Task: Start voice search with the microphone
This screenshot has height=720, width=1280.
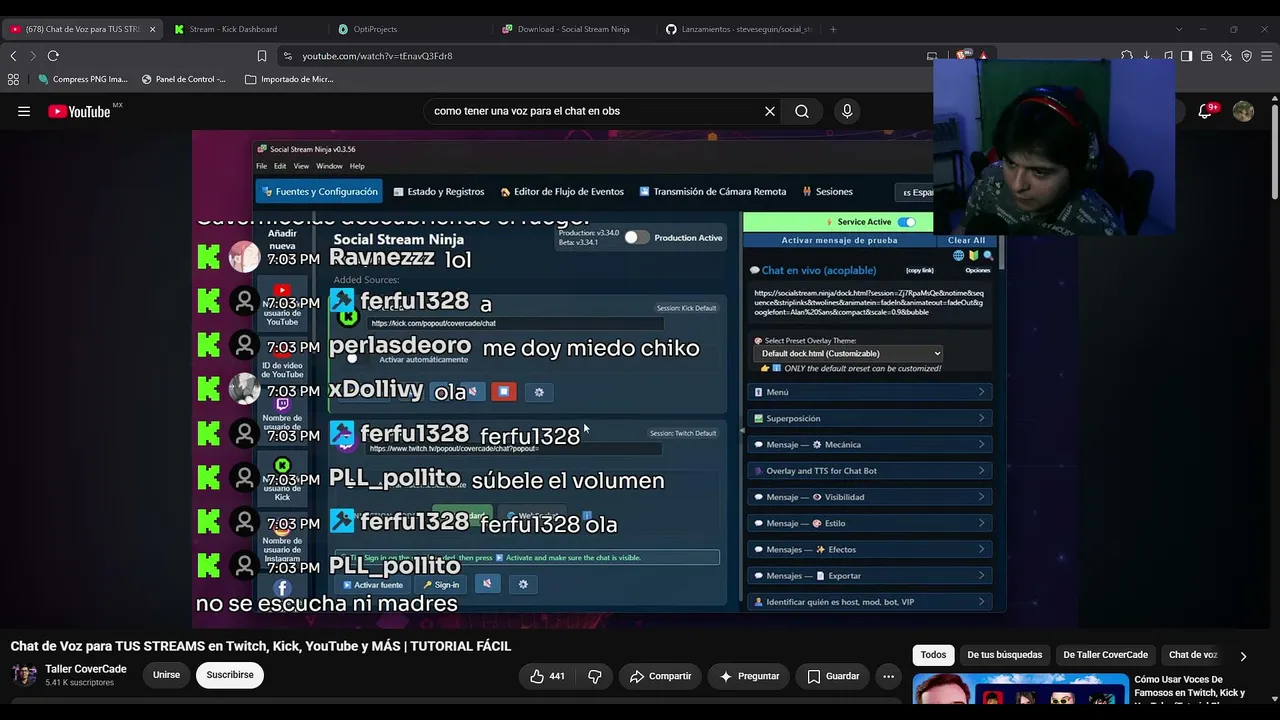Action: pos(847,111)
